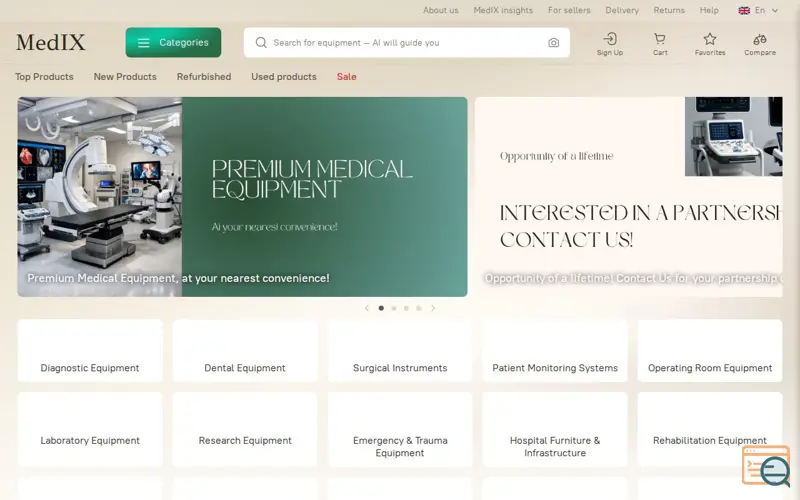Go to Refurbished tab
This screenshot has width=800, height=500.
[204, 77]
